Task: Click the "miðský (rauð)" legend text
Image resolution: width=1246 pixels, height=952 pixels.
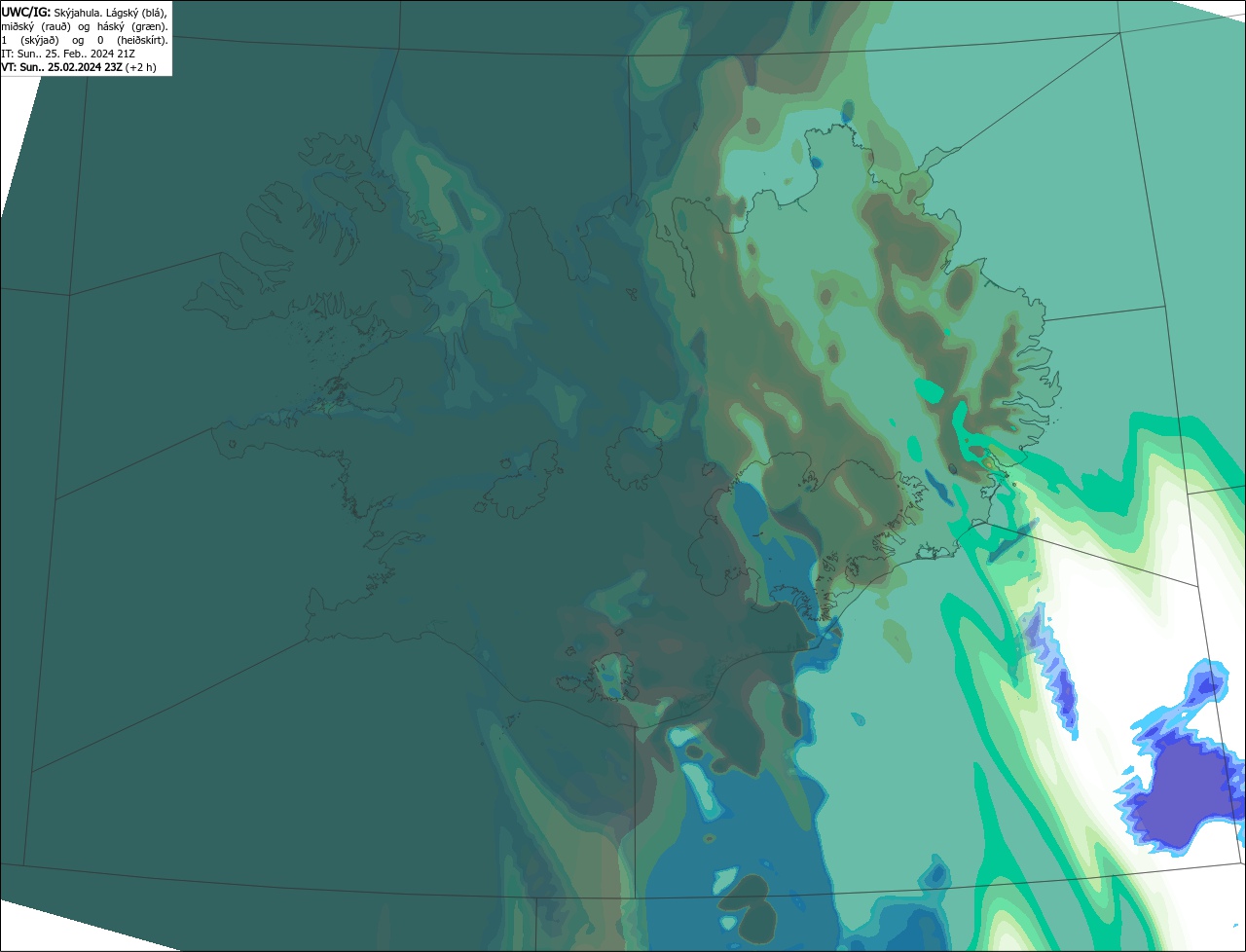Action: [x=36, y=27]
